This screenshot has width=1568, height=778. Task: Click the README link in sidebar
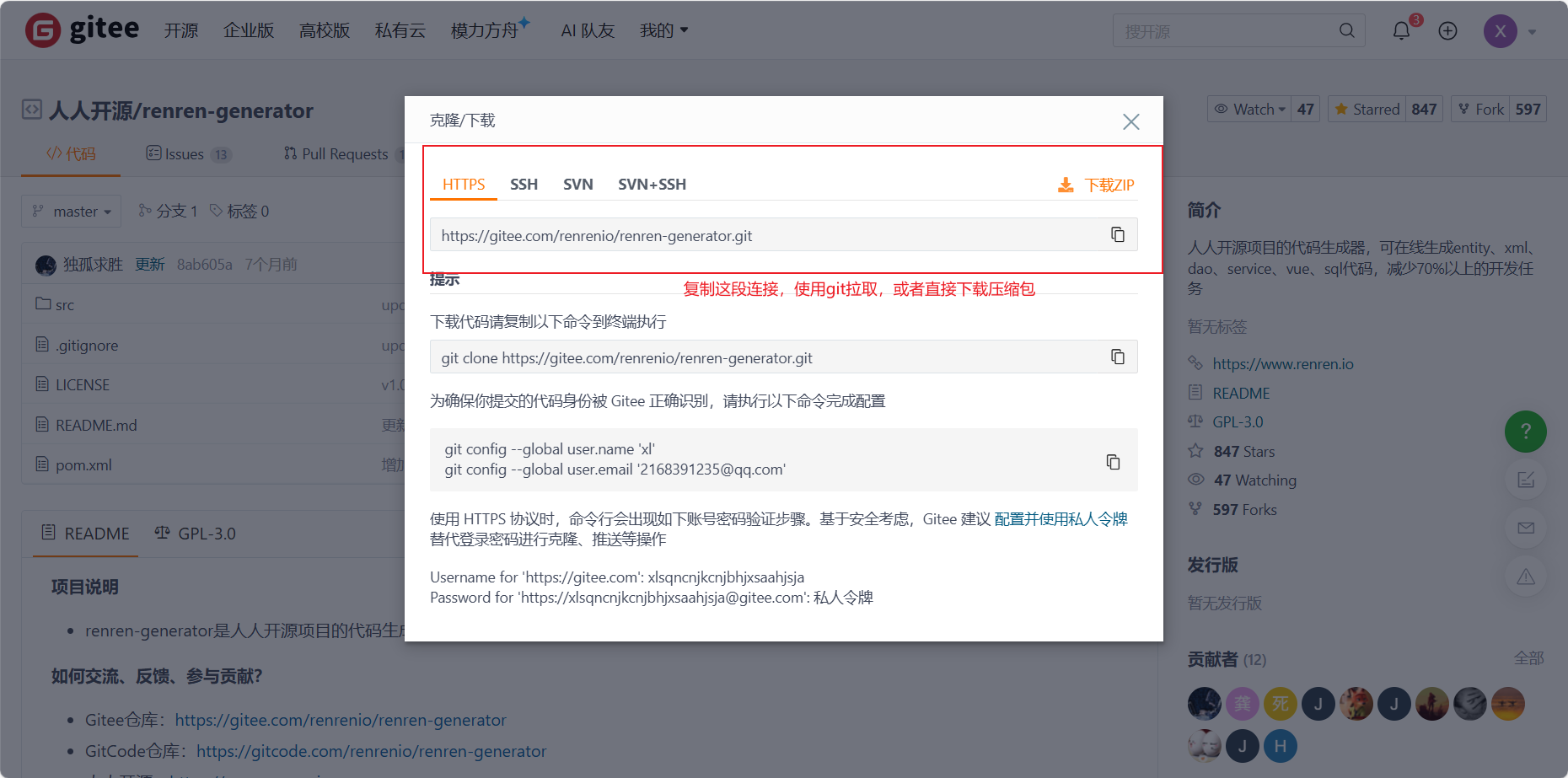(1241, 394)
